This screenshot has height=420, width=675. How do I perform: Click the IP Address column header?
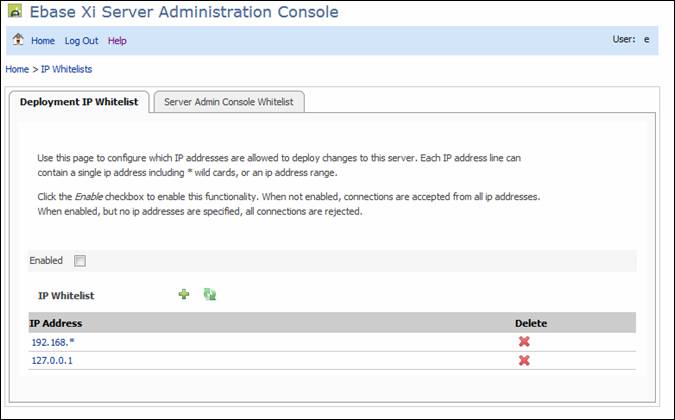tap(56, 323)
